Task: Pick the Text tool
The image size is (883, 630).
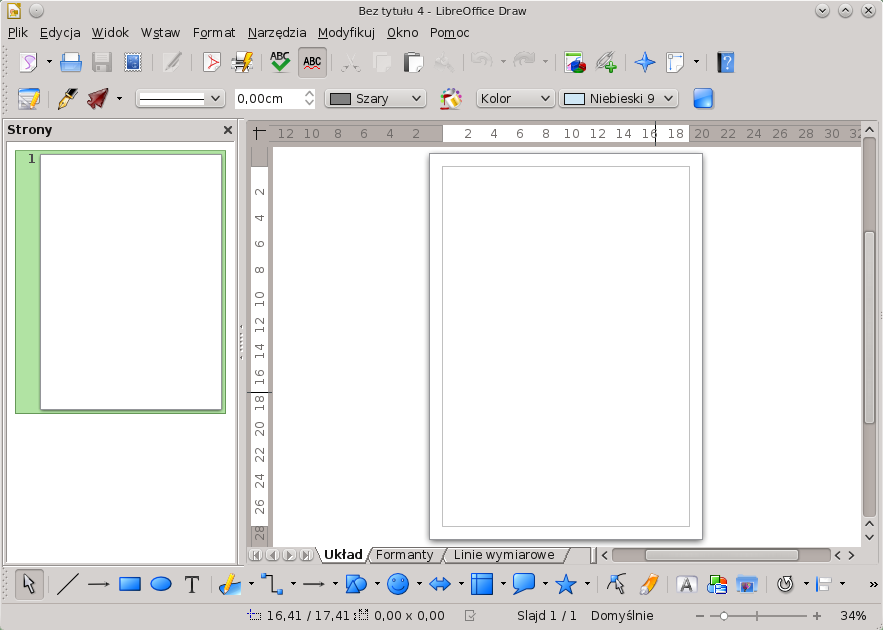Action: [x=192, y=585]
